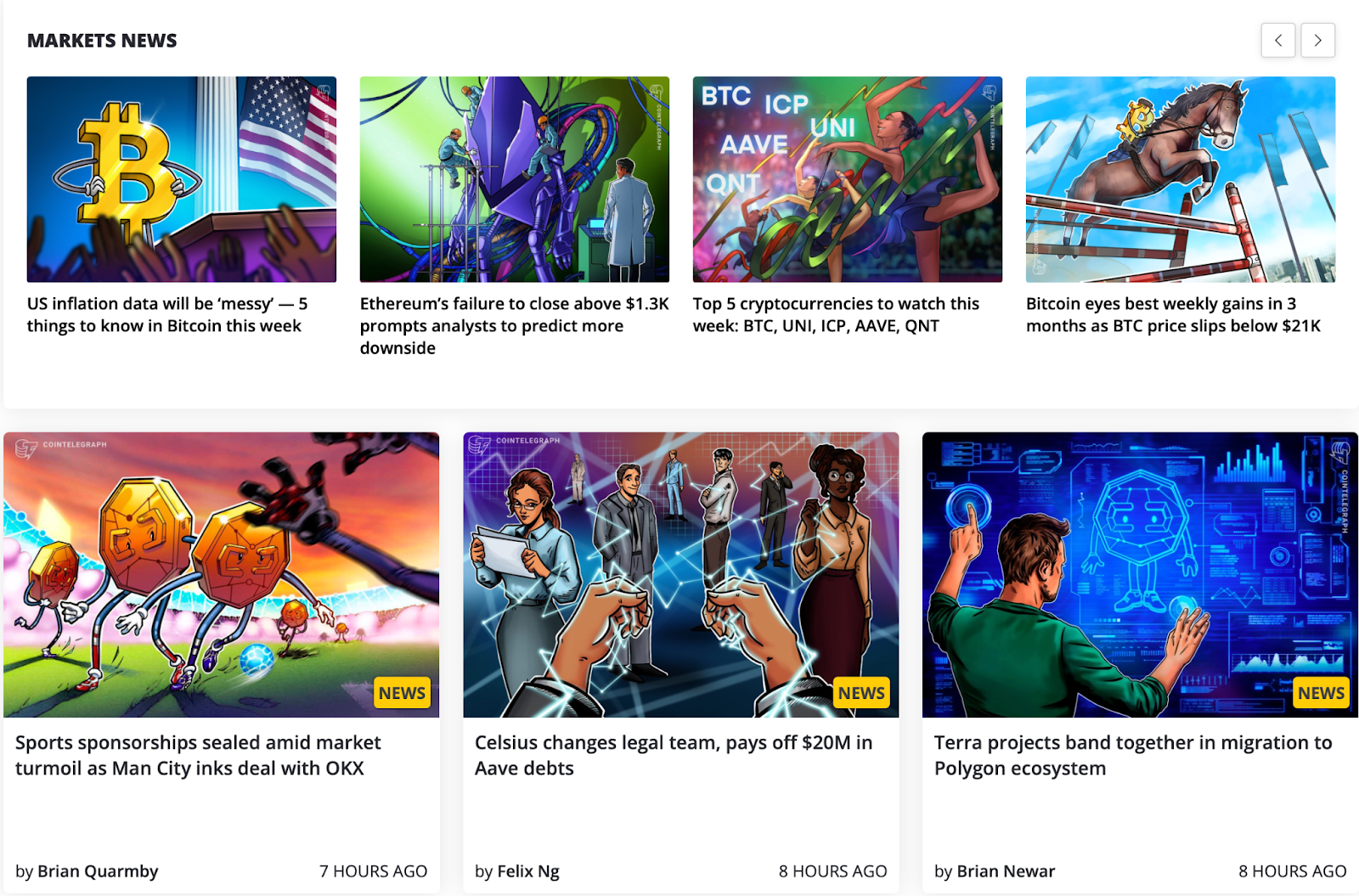Open headline 'US inflation data will be messy'
The width and height of the screenshot is (1359, 896).
167,315
